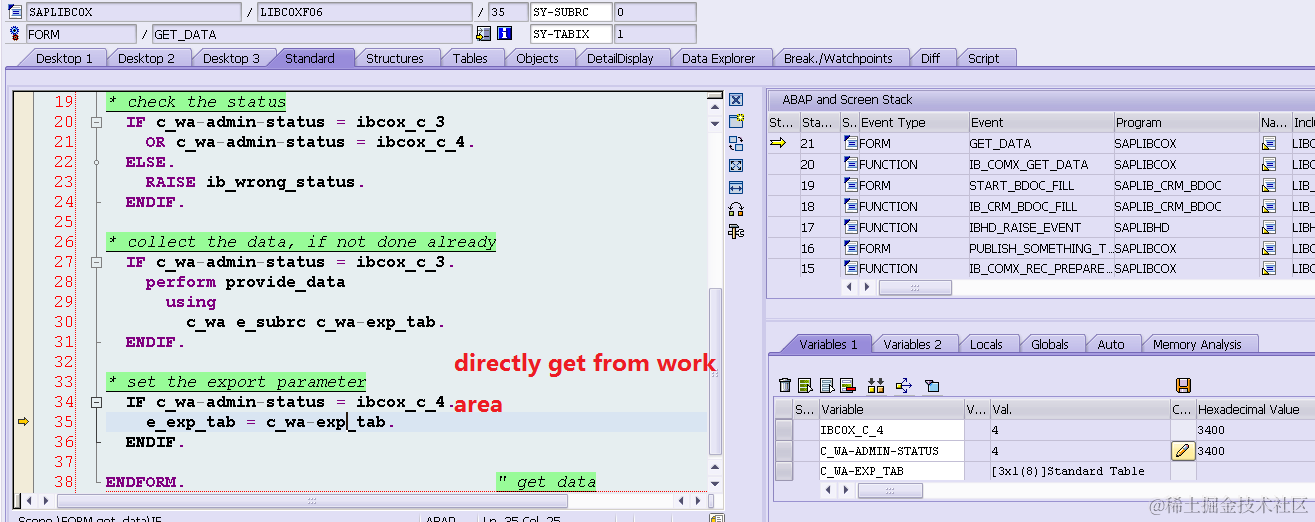Click navigation icon in IB_COMX_GET_DATA stack row
1315x522 pixels.
pyautogui.click(x=1269, y=165)
